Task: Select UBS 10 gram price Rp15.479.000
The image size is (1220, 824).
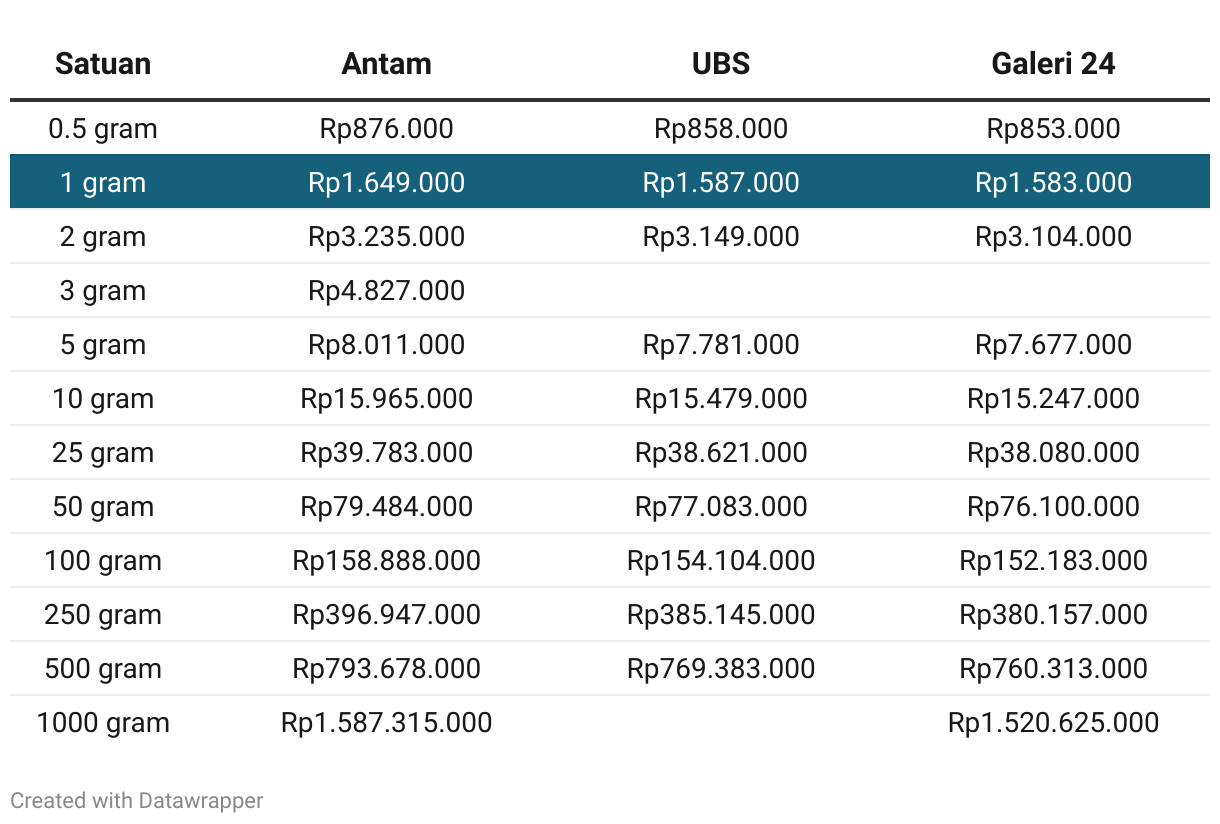Action: (x=720, y=399)
